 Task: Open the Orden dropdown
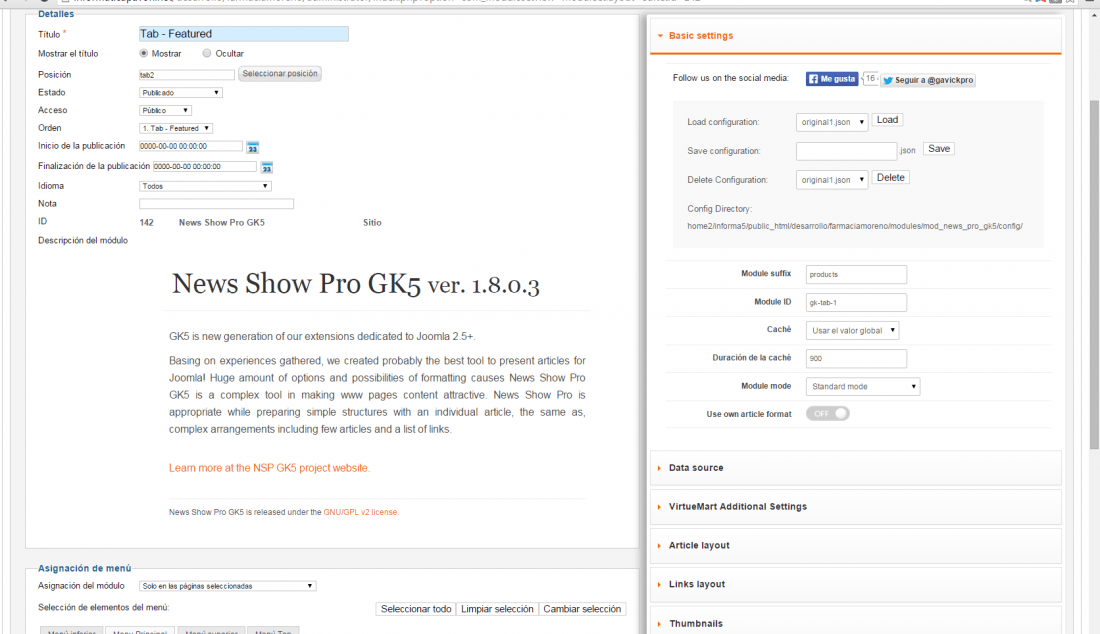(176, 128)
